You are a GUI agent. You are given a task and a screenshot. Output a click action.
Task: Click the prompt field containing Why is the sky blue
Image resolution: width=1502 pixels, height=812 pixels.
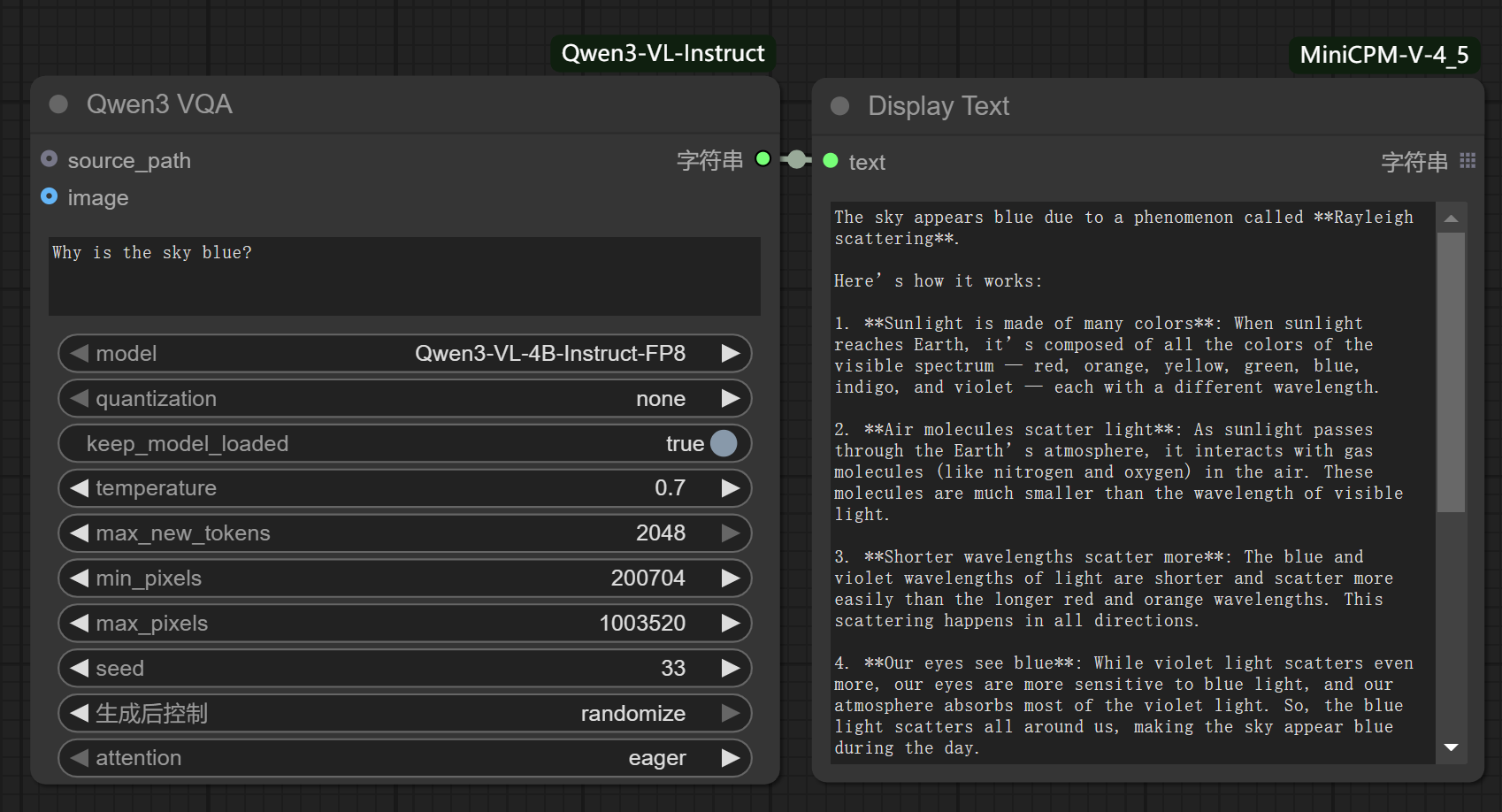point(404,276)
